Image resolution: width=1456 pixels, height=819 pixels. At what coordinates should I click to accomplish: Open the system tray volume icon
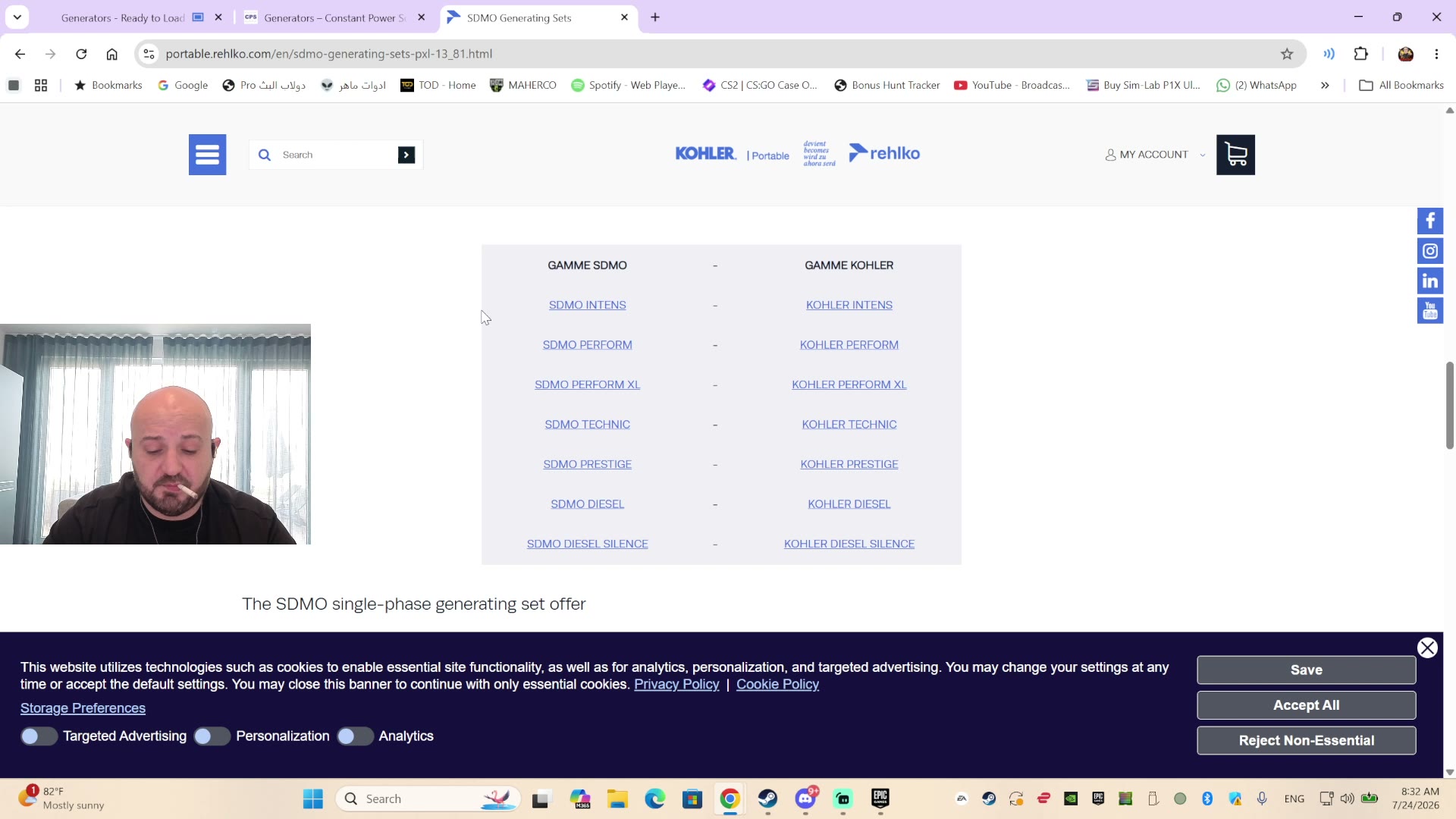tap(1348, 799)
